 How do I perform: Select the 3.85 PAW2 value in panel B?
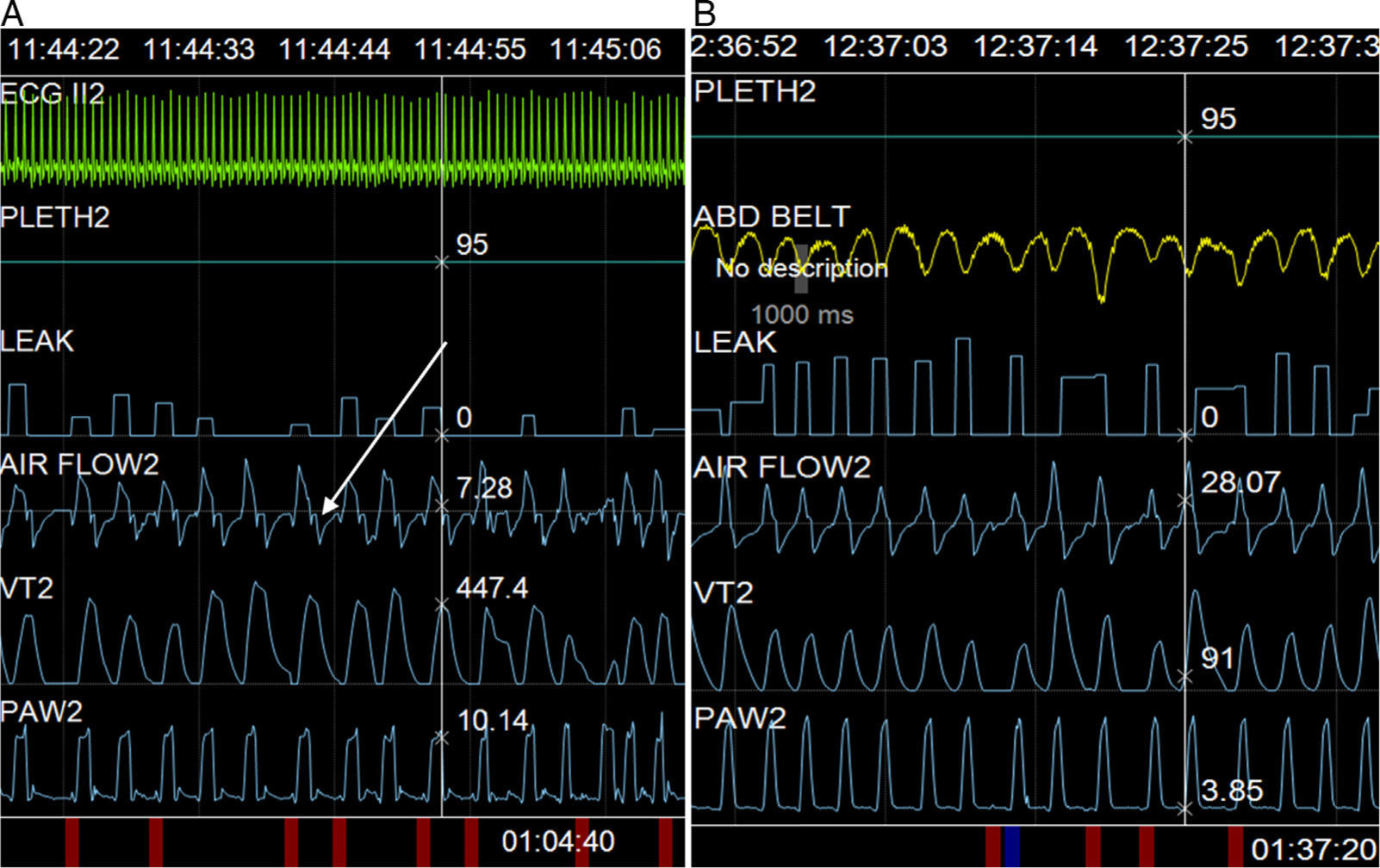click(1232, 790)
